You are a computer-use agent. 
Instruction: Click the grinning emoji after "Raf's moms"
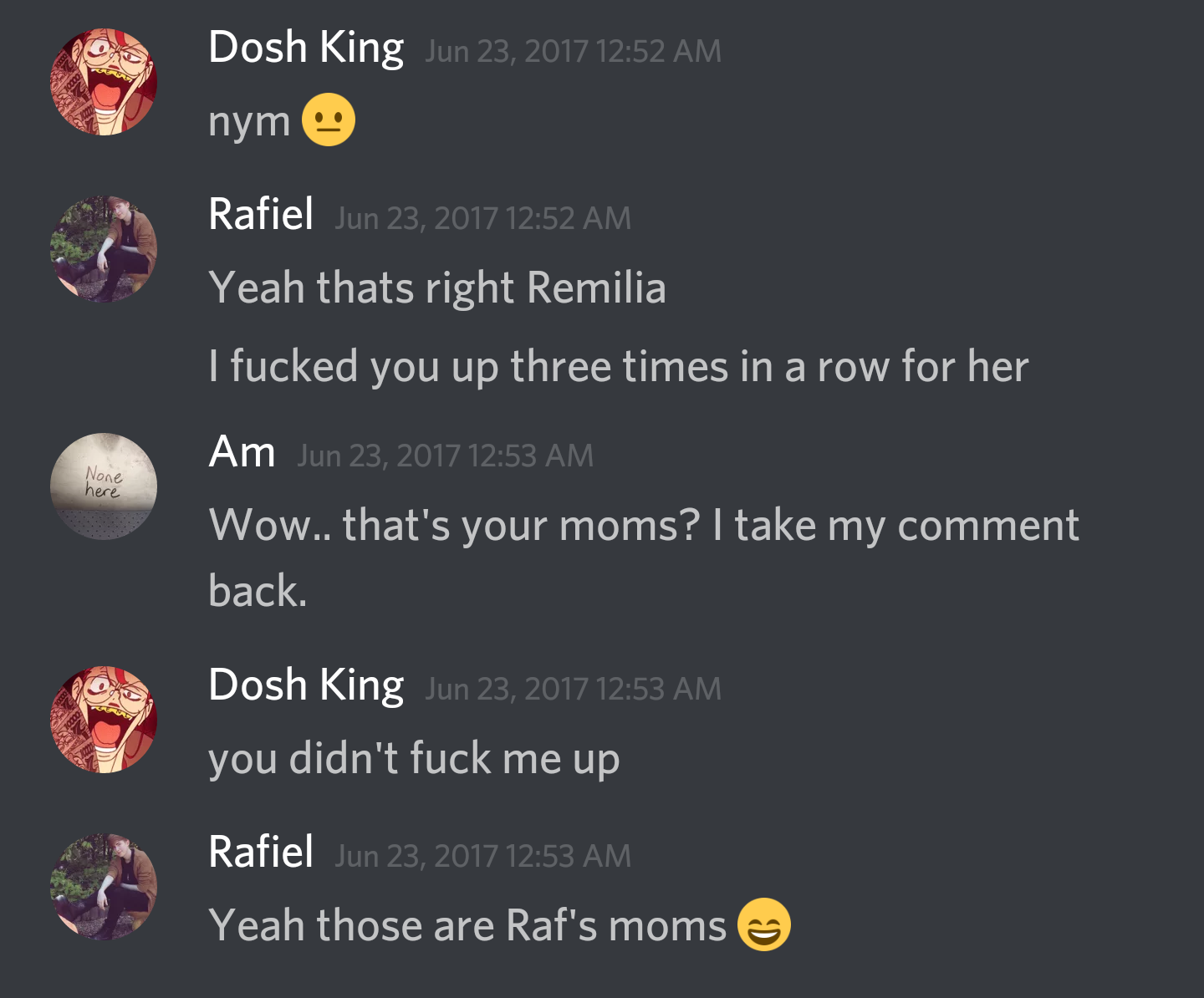(764, 924)
